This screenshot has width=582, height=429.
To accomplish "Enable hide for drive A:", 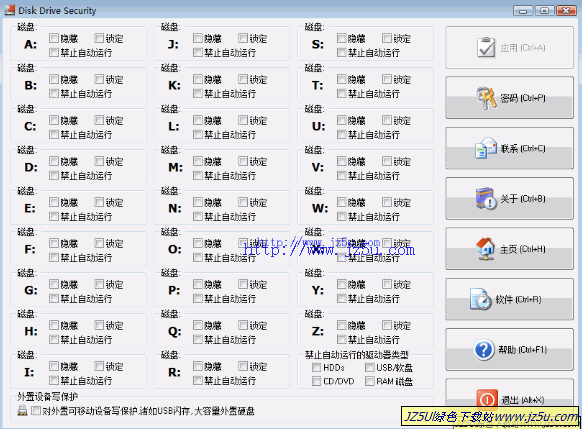I will [54, 38].
